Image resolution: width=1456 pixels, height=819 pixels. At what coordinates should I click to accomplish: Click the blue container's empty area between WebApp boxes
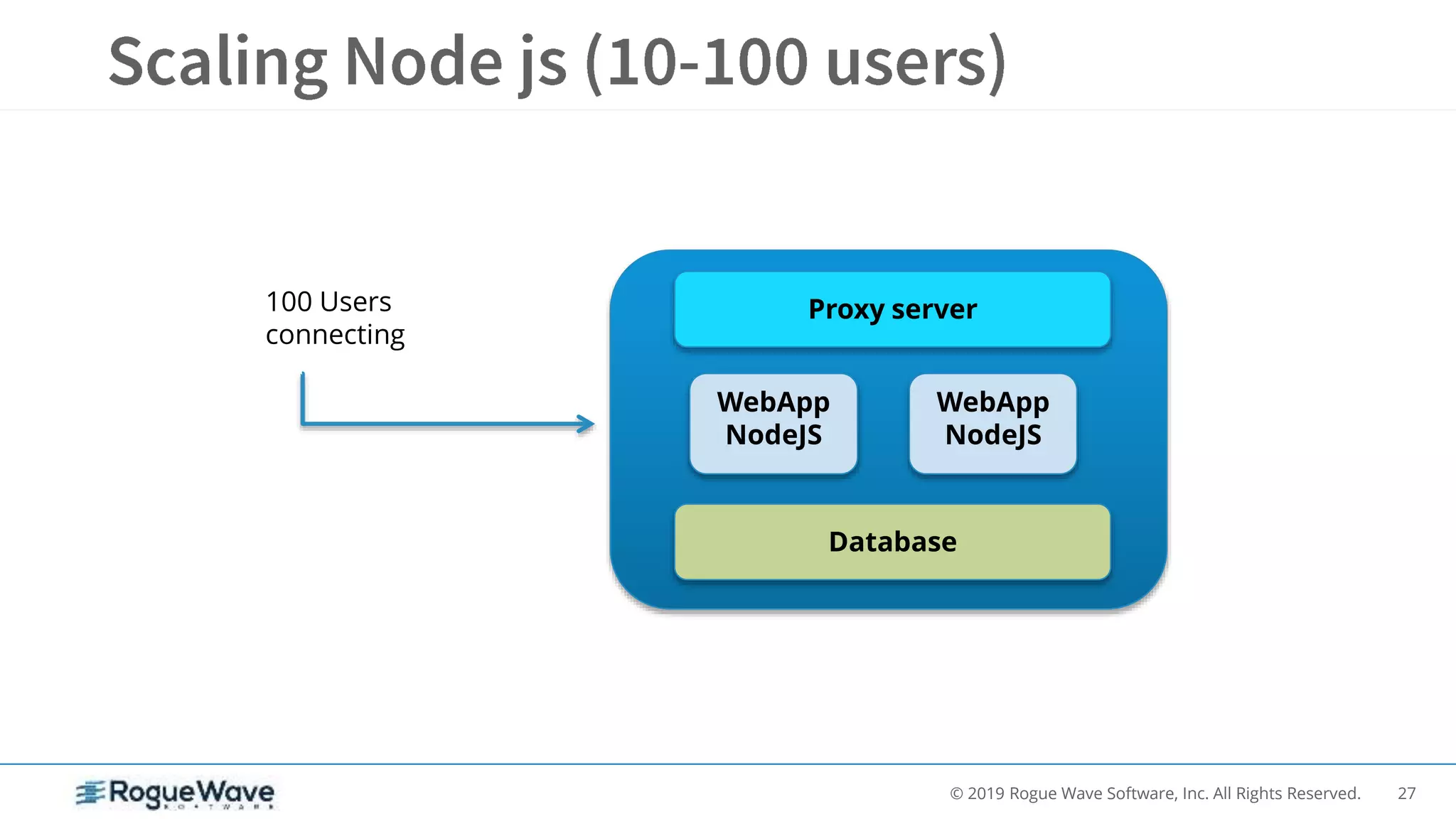(883, 424)
